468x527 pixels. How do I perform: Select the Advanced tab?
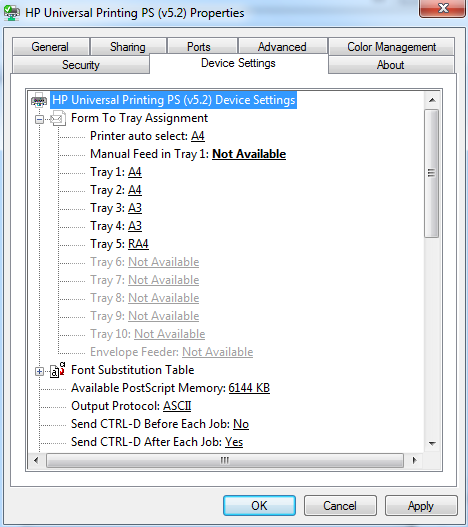282,47
